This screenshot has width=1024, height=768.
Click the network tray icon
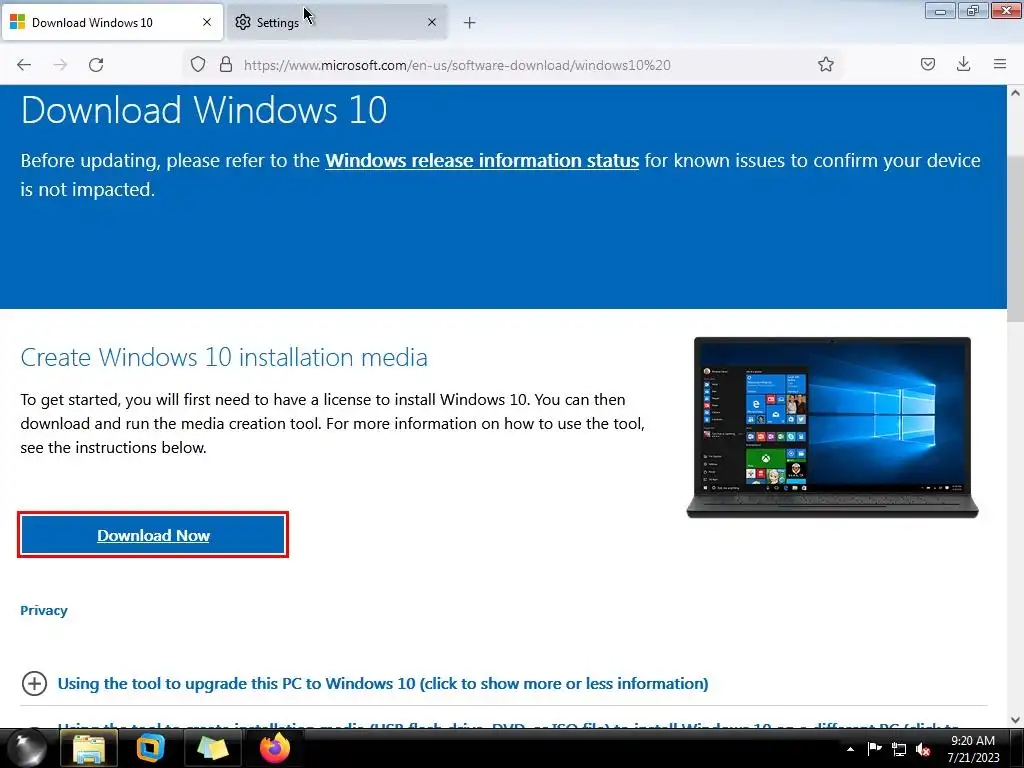coord(899,750)
